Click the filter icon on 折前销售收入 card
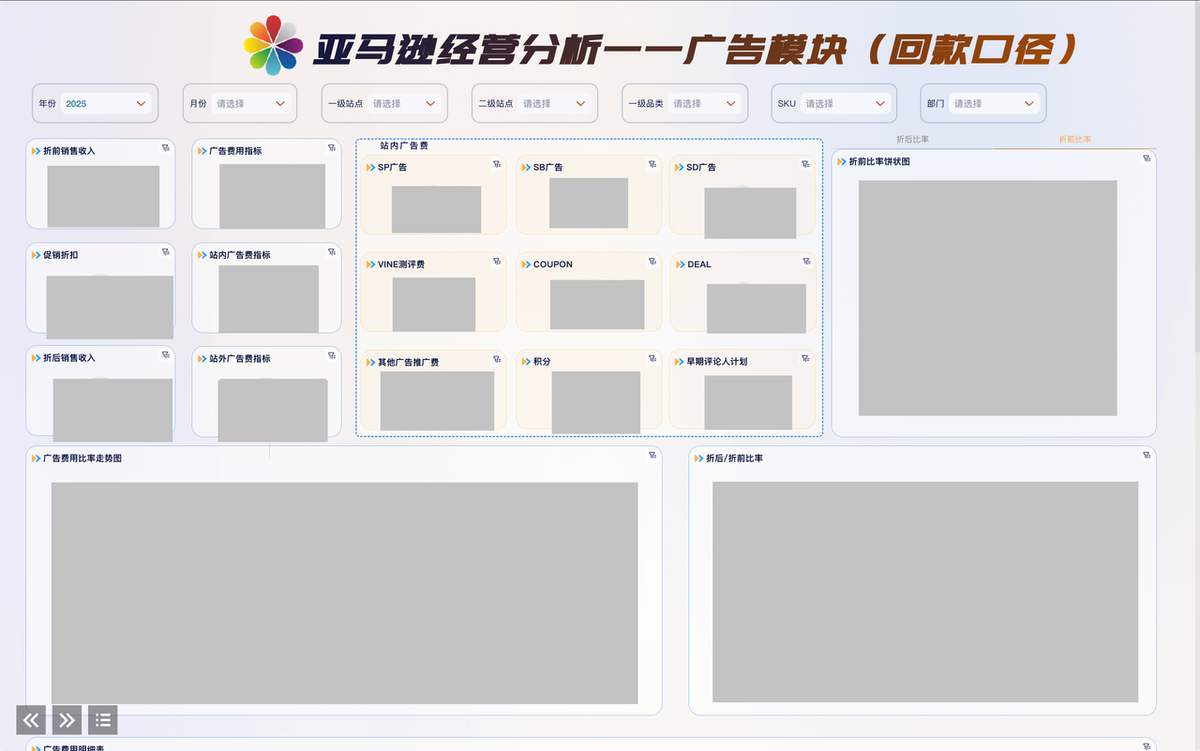The height and width of the screenshot is (751, 1200). coord(166,148)
